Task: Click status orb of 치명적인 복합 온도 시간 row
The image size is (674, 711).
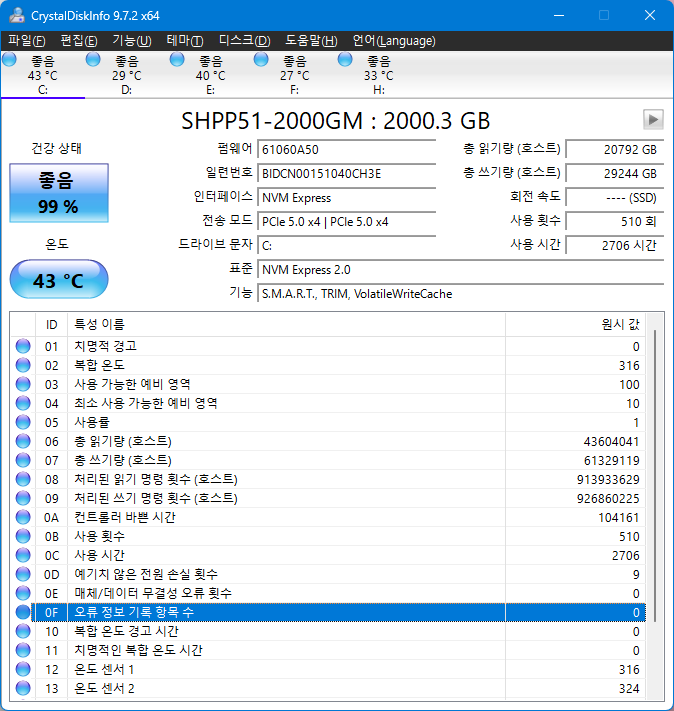Action: point(23,650)
